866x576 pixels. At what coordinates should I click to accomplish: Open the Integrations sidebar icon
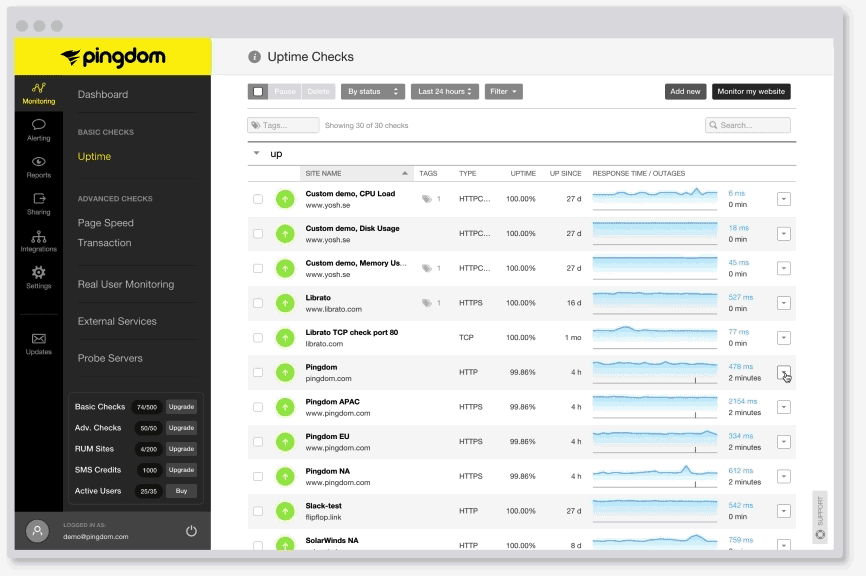tap(38, 241)
